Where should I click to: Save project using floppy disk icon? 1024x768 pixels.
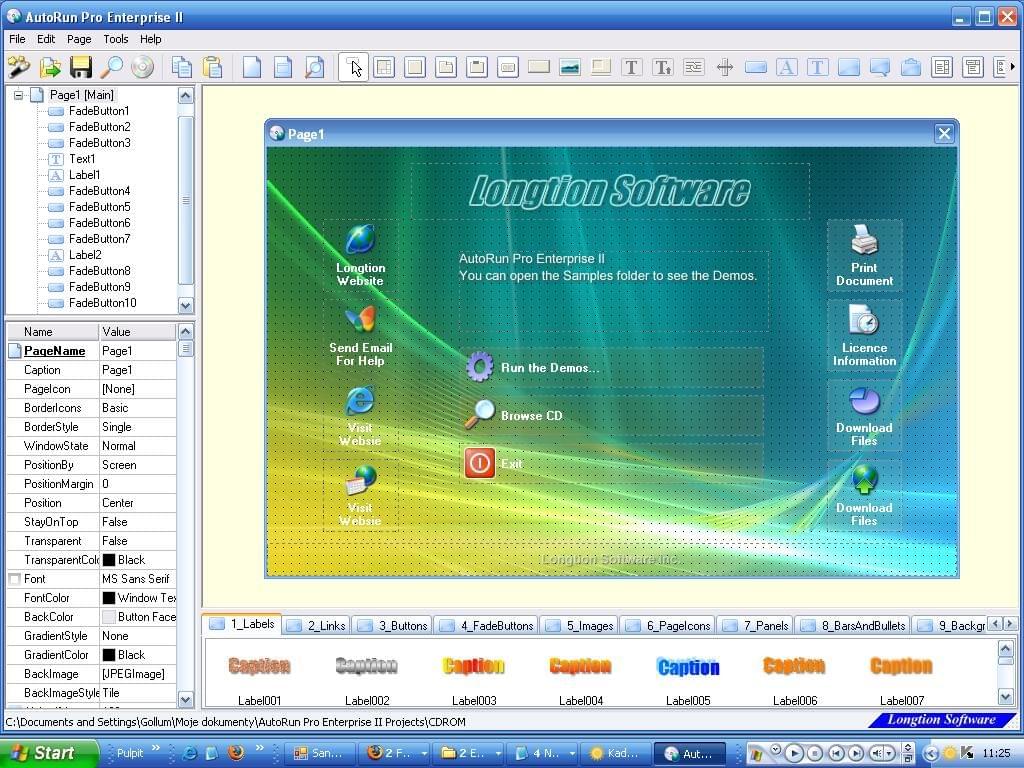tap(81, 67)
